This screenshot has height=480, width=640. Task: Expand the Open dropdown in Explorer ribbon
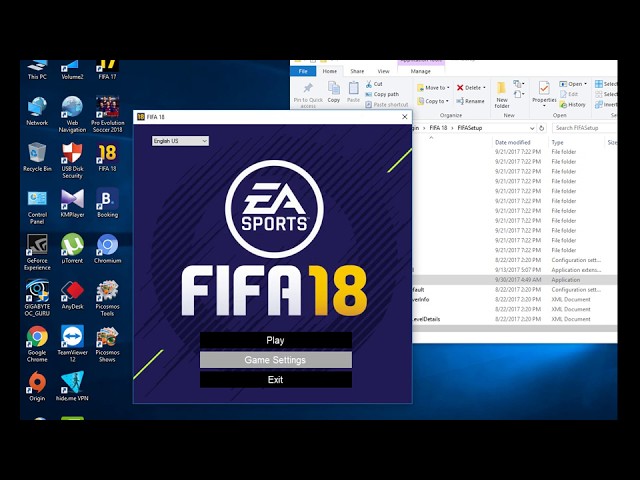pyautogui.click(x=585, y=84)
